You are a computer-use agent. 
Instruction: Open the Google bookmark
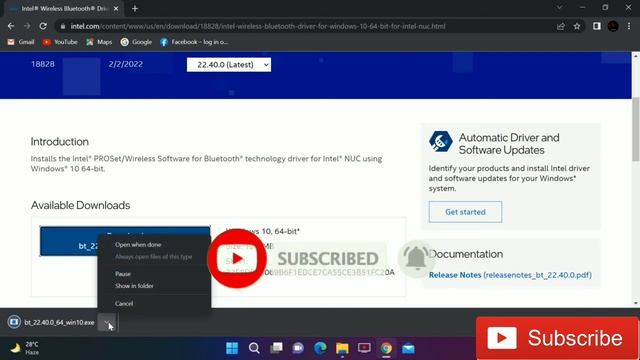coord(136,42)
